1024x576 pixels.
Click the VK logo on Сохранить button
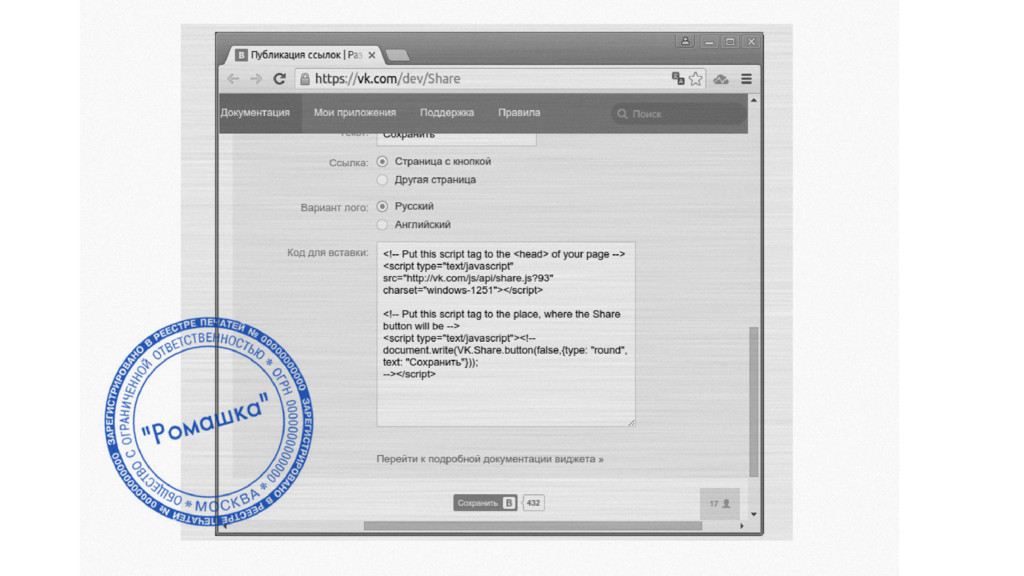[509, 503]
